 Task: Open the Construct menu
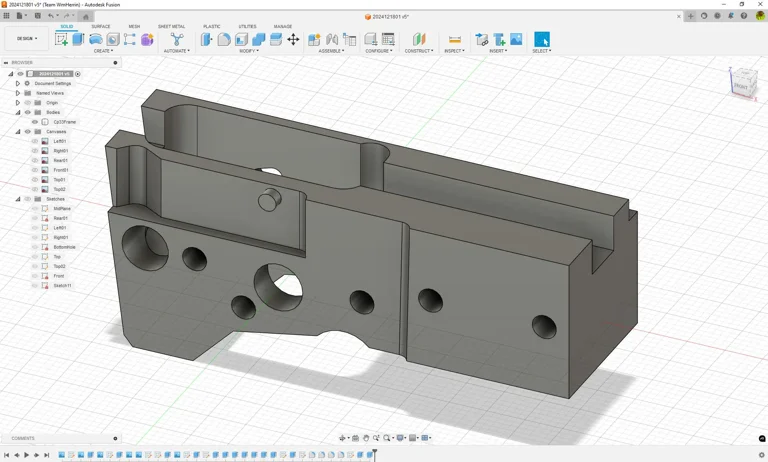[419, 51]
